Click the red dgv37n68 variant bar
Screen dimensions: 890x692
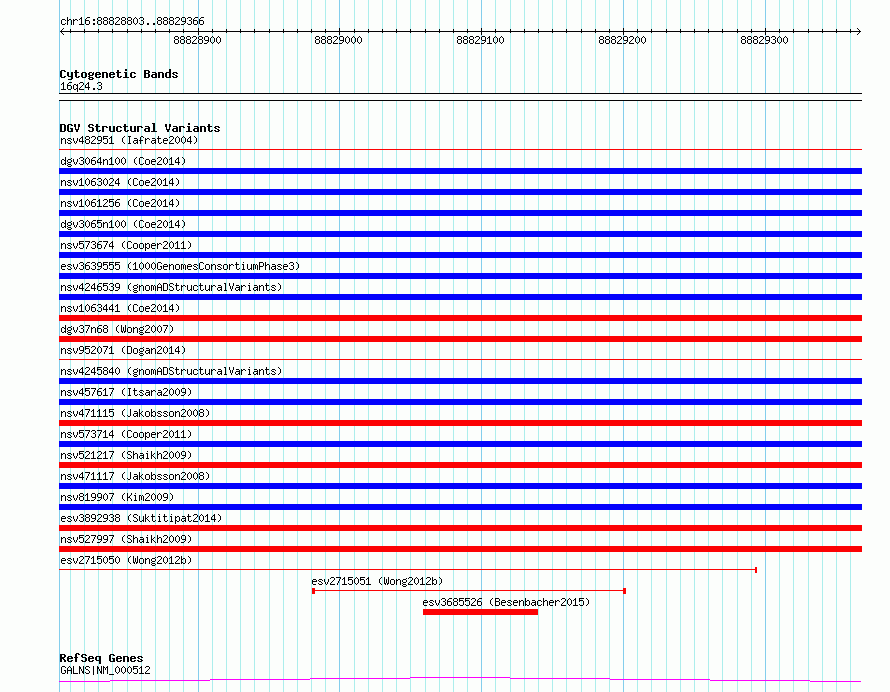pos(460,339)
